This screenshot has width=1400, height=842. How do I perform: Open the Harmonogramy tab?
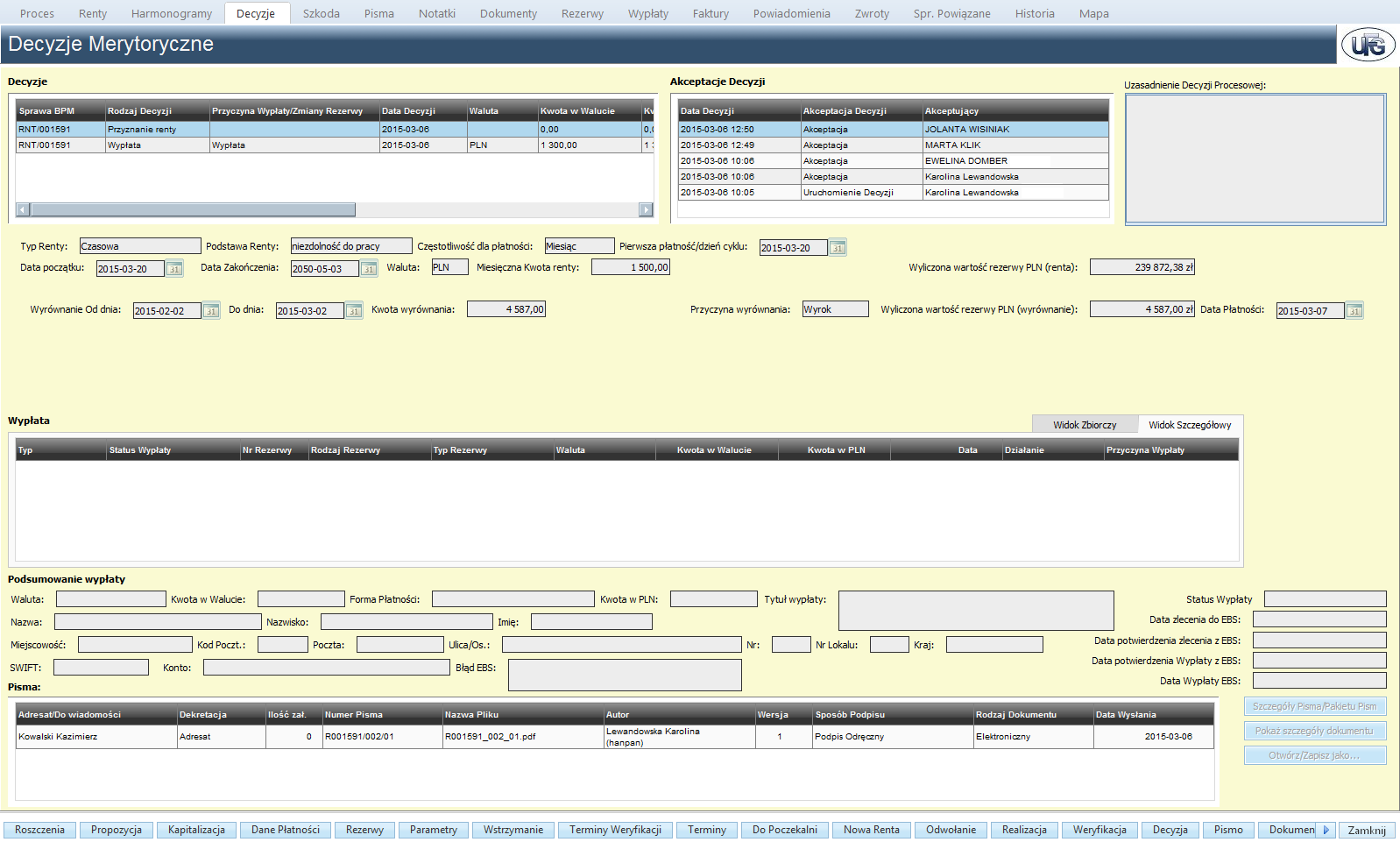[172, 13]
